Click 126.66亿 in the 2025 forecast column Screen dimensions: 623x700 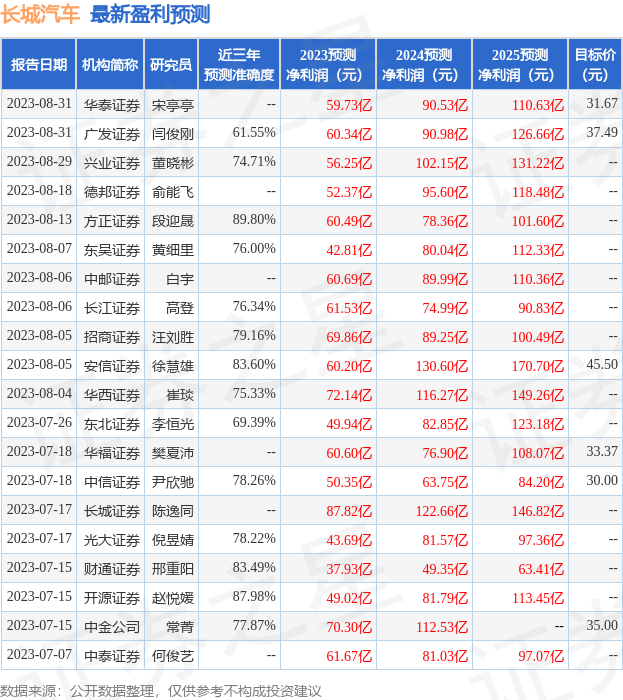(538, 134)
